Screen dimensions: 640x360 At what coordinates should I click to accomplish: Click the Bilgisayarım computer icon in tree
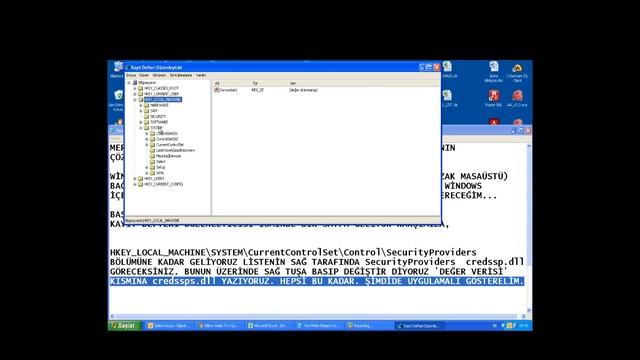[135, 83]
